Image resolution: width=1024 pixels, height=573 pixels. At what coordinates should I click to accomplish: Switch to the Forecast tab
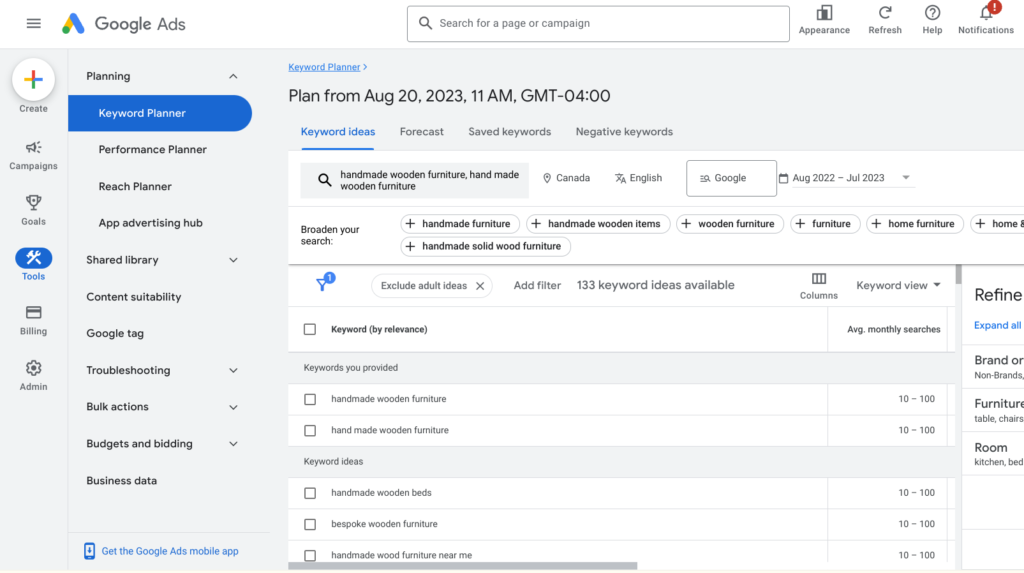click(x=421, y=132)
